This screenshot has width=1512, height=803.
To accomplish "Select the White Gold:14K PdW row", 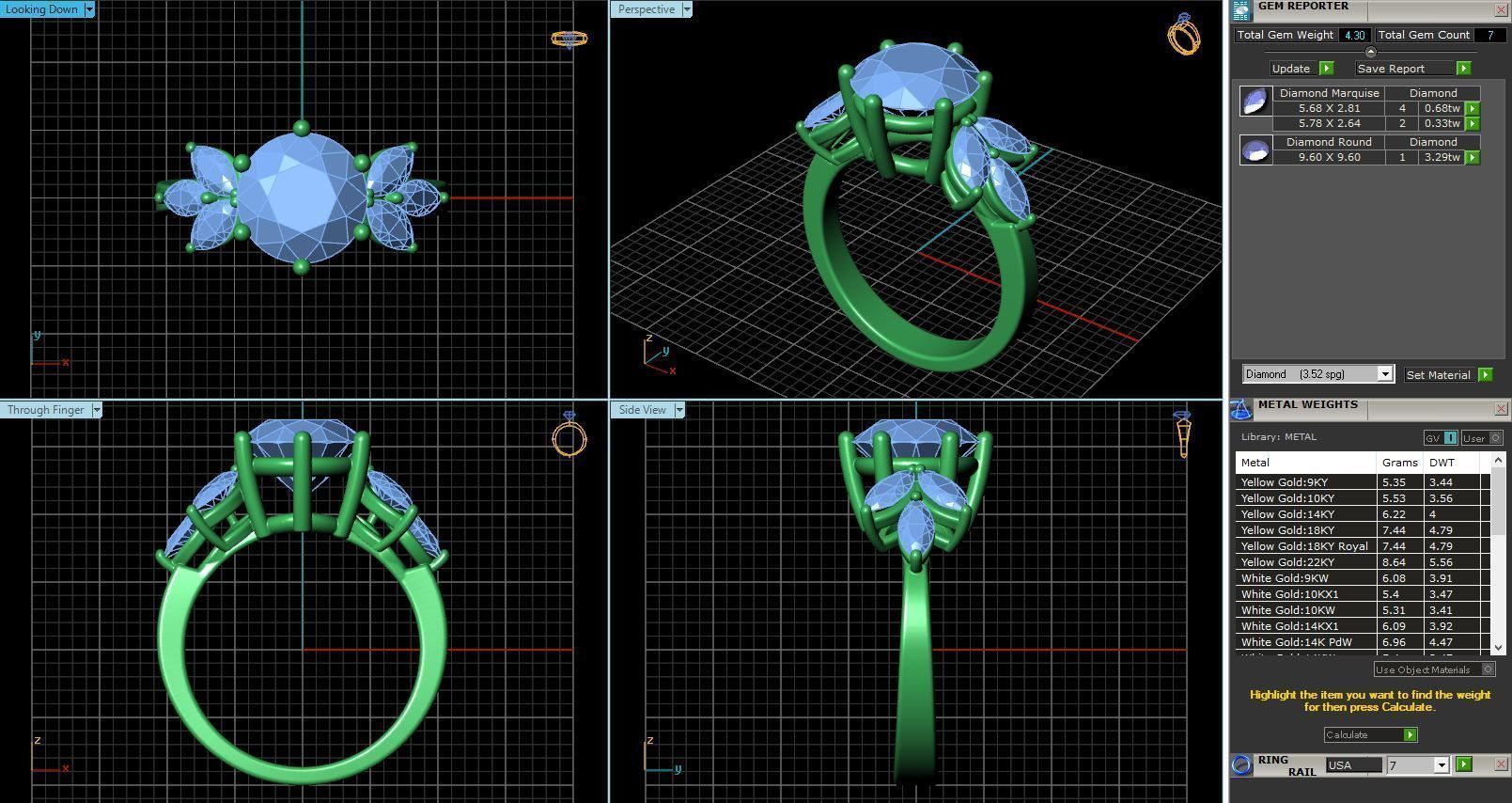I will [1363, 642].
